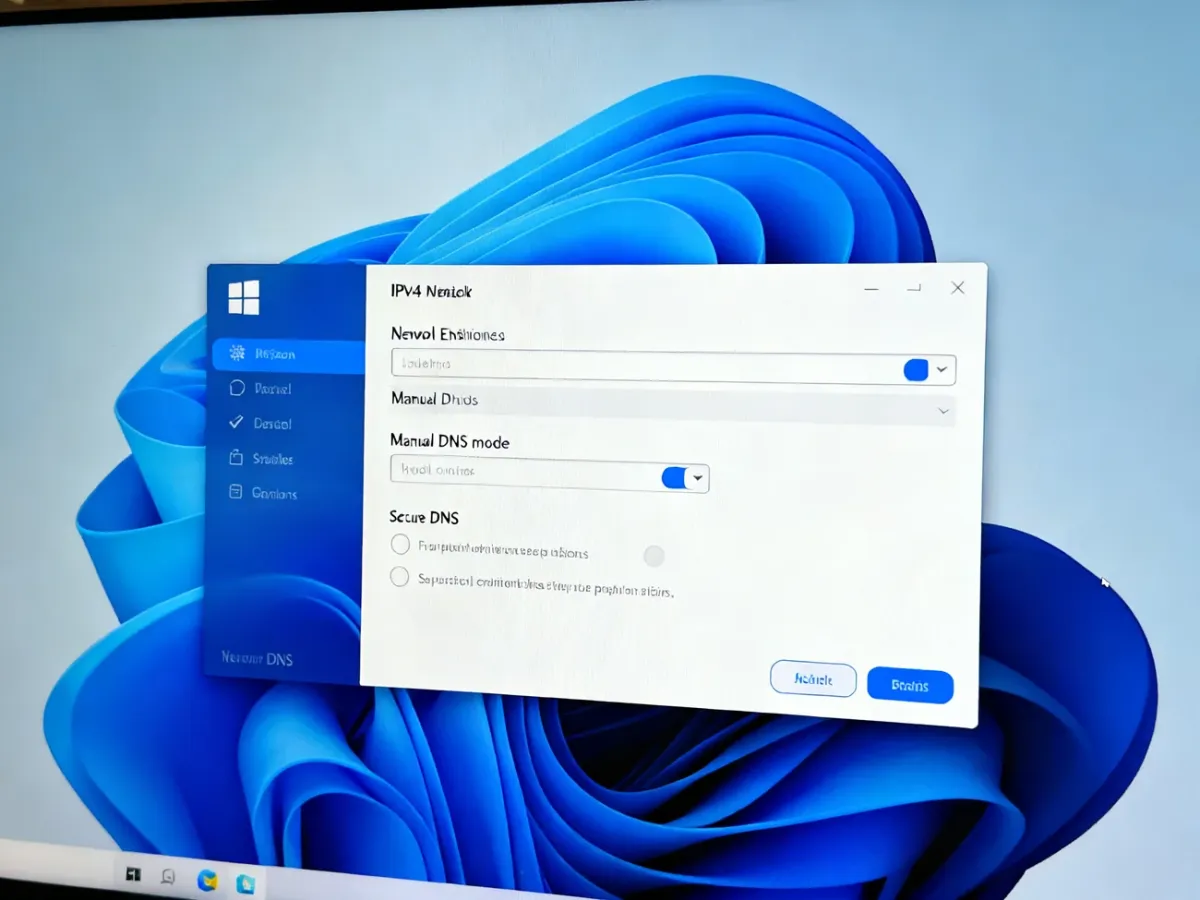Open the sidebar item with the checkmark icon

point(262,423)
